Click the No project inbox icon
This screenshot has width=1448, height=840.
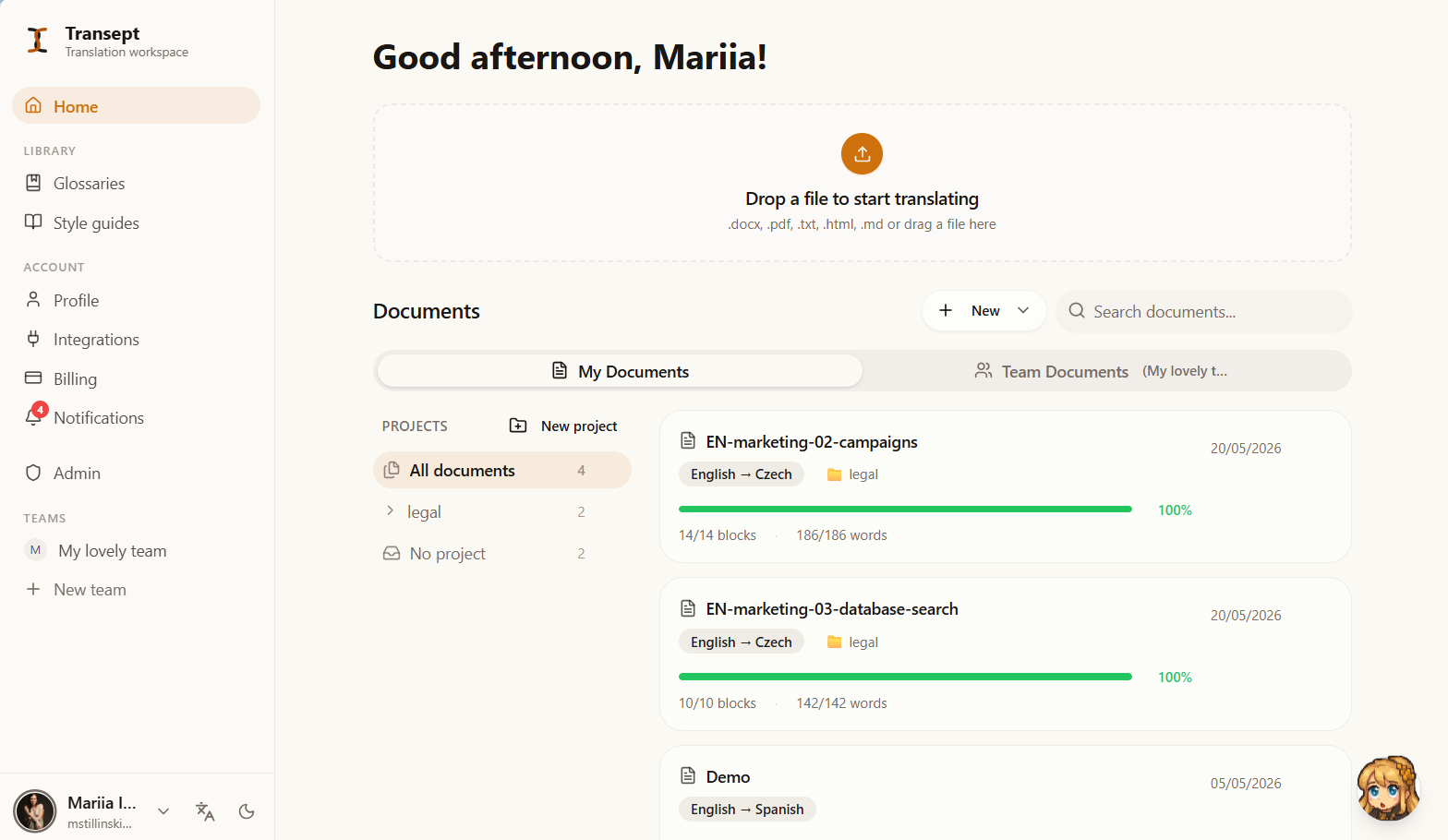click(392, 553)
